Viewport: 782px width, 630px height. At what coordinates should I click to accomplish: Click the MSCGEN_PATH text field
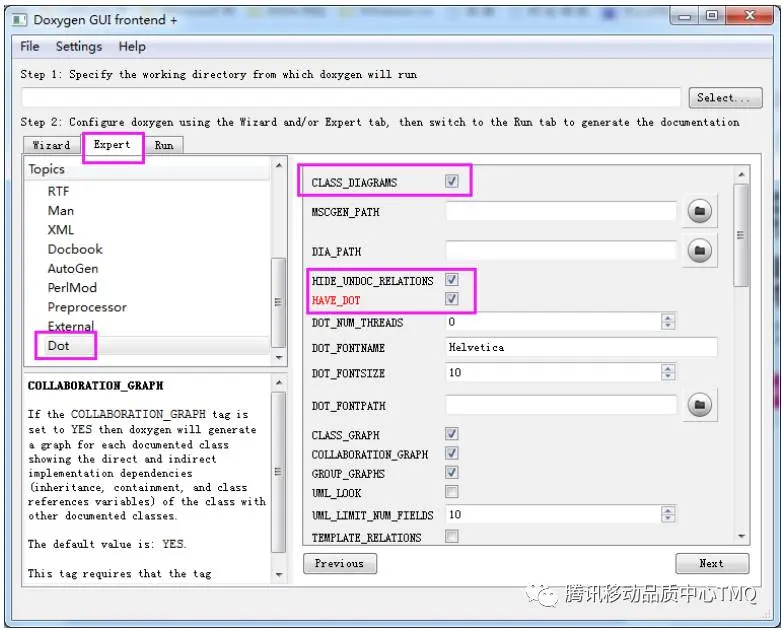coord(561,211)
